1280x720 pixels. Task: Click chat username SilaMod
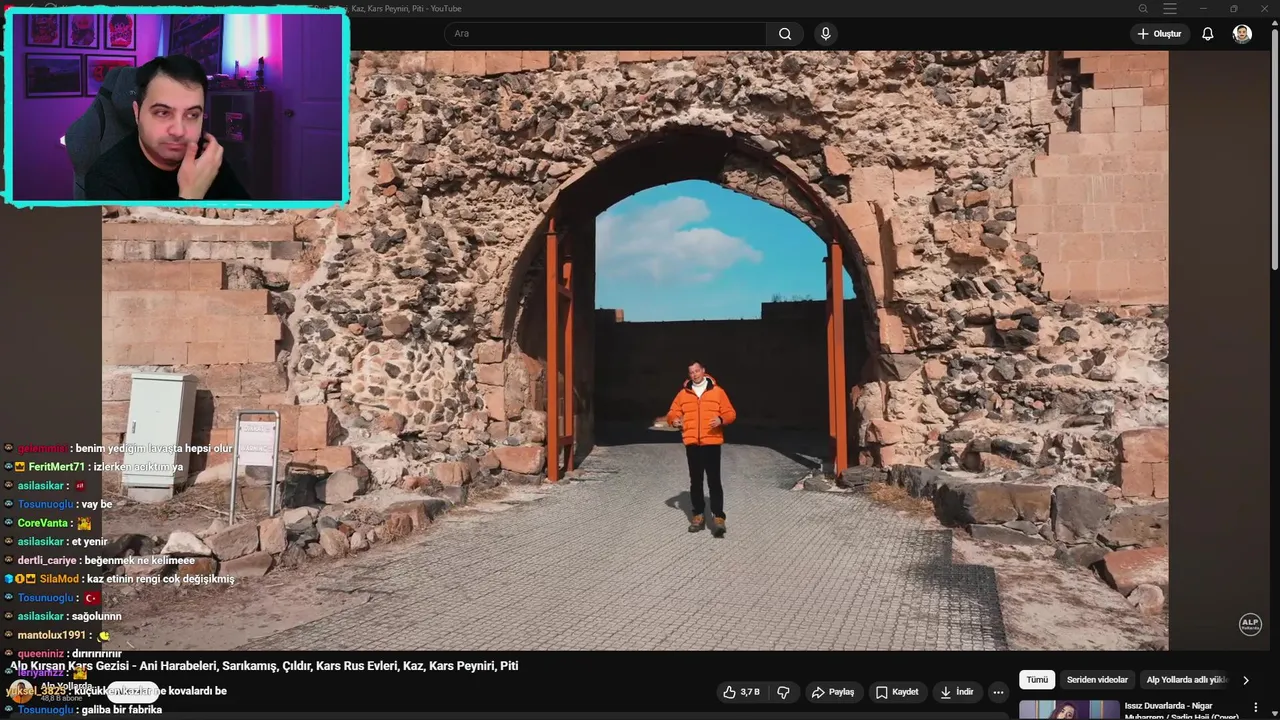click(59, 579)
